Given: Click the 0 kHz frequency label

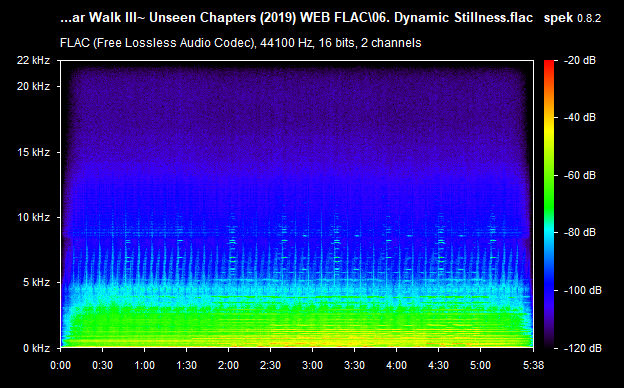Looking at the screenshot, I should 36,348.
